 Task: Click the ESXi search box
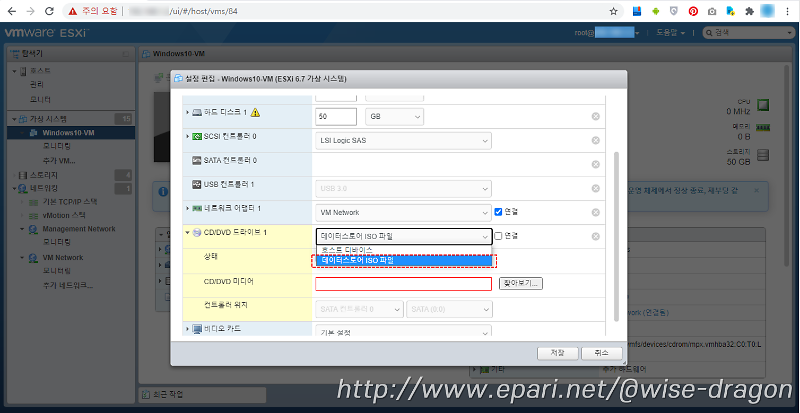[747, 33]
